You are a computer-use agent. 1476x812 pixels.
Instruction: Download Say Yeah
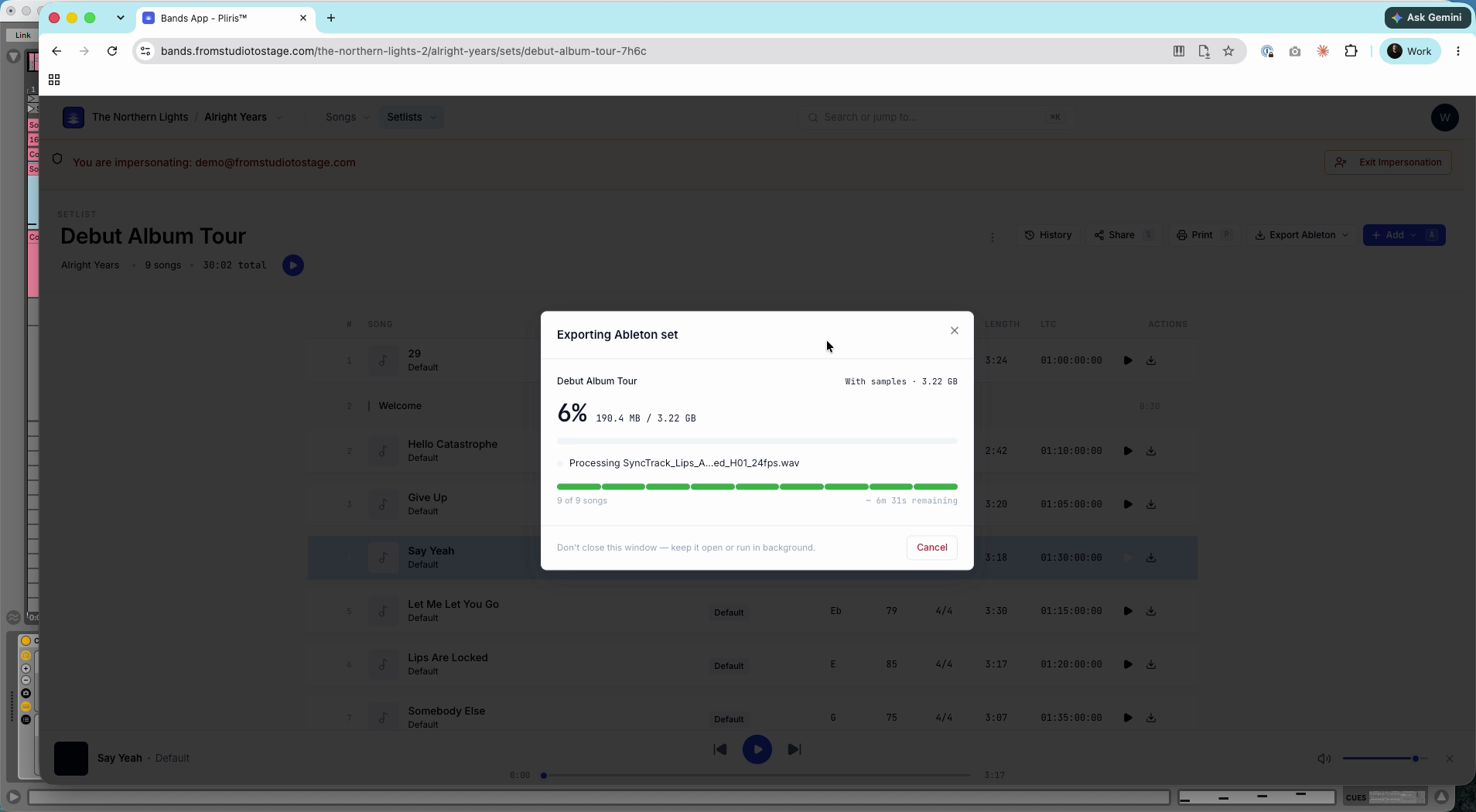point(1151,558)
